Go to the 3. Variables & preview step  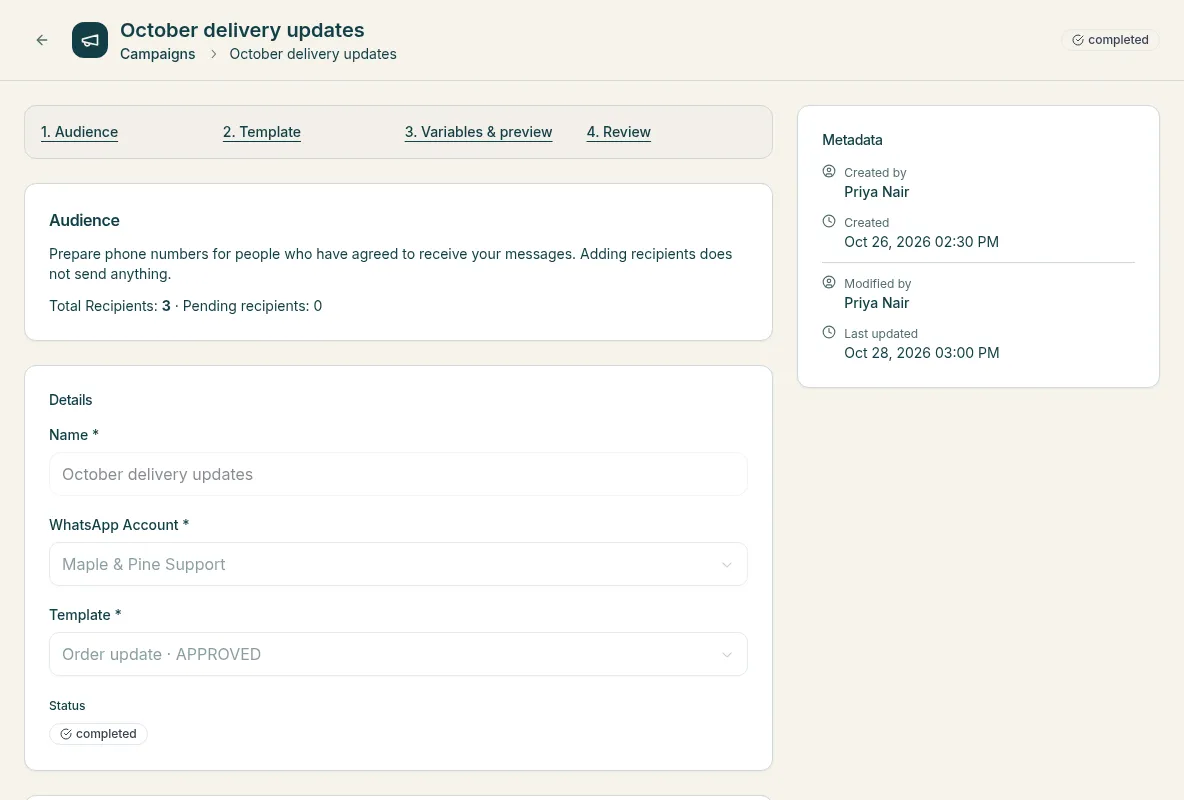[x=478, y=132]
